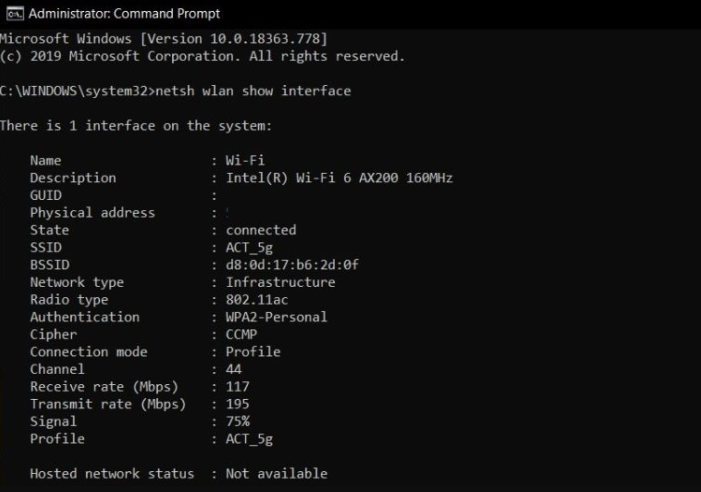Click the Physical address label

tap(92, 212)
